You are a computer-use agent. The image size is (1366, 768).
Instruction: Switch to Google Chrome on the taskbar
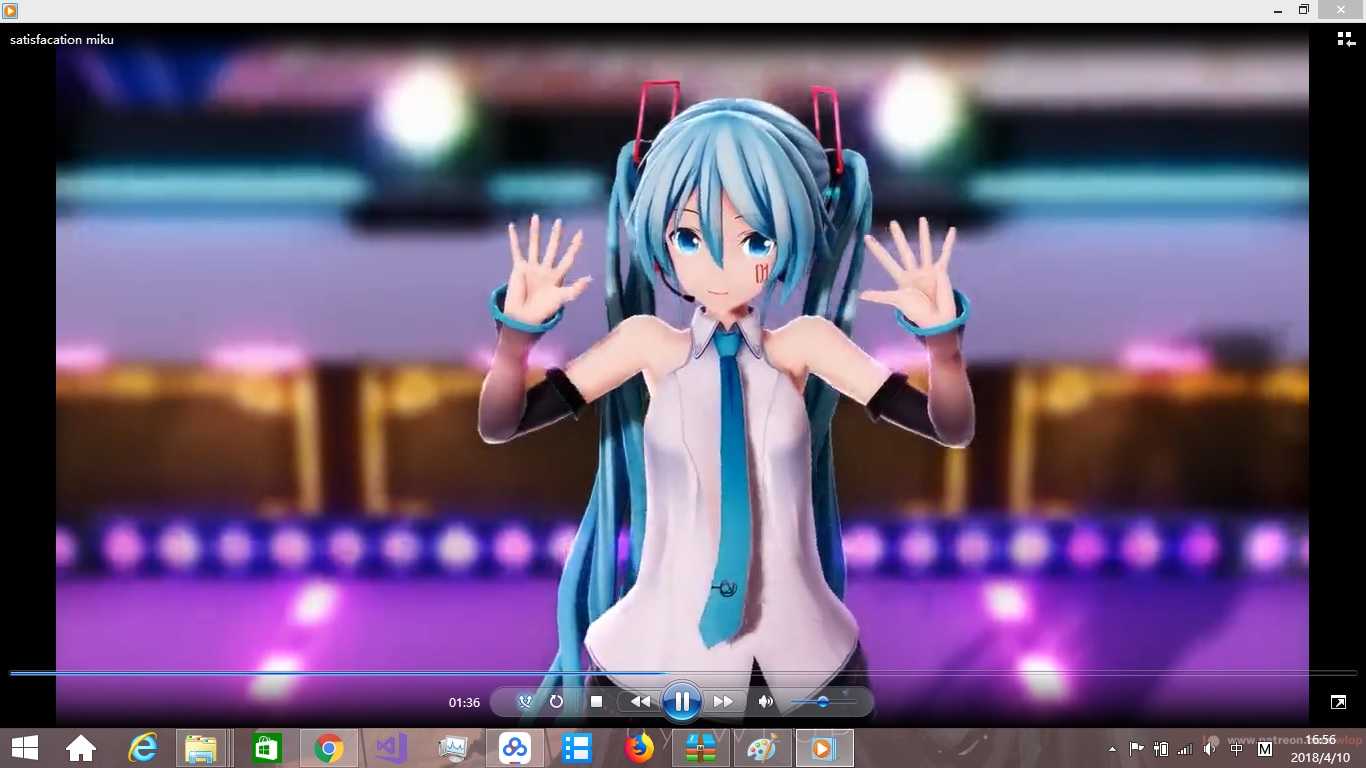click(329, 748)
